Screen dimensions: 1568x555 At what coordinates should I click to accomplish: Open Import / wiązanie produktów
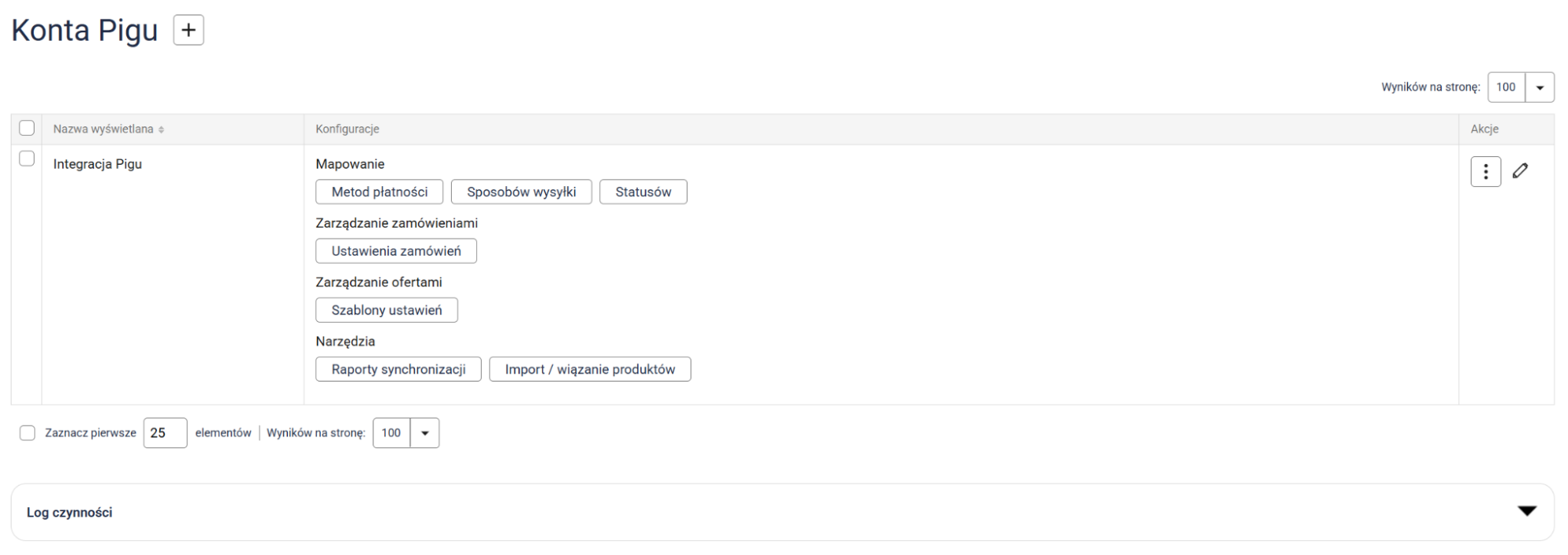(x=590, y=370)
